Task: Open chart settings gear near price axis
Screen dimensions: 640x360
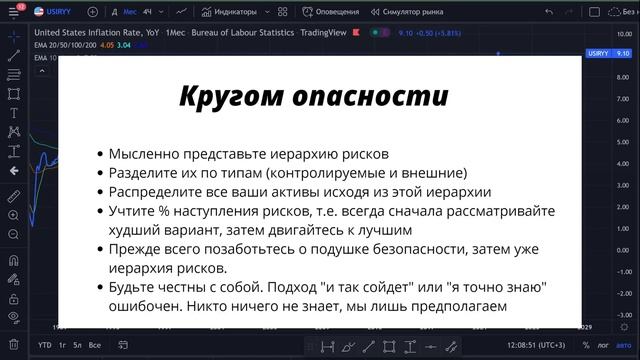Action: pyautogui.click(x=624, y=327)
